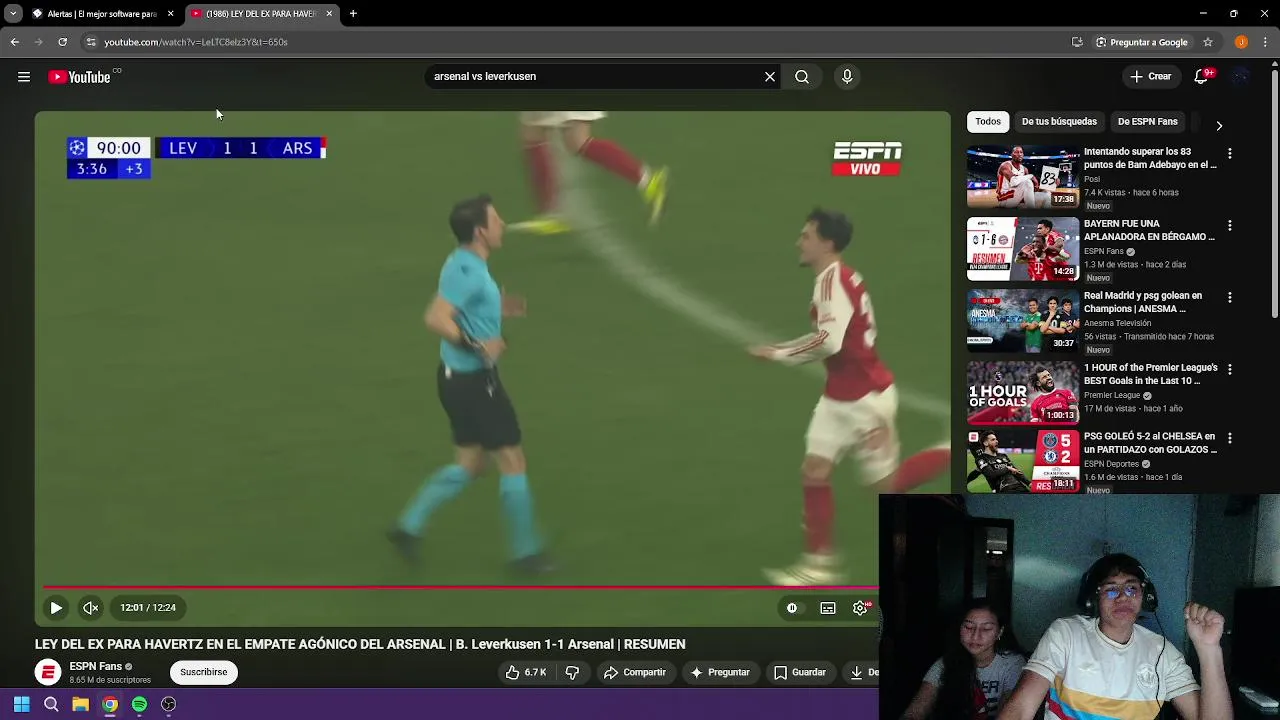Open the Chrome three-dot menu
The height and width of the screenshot is (720, 1280).
[1266, 42]
